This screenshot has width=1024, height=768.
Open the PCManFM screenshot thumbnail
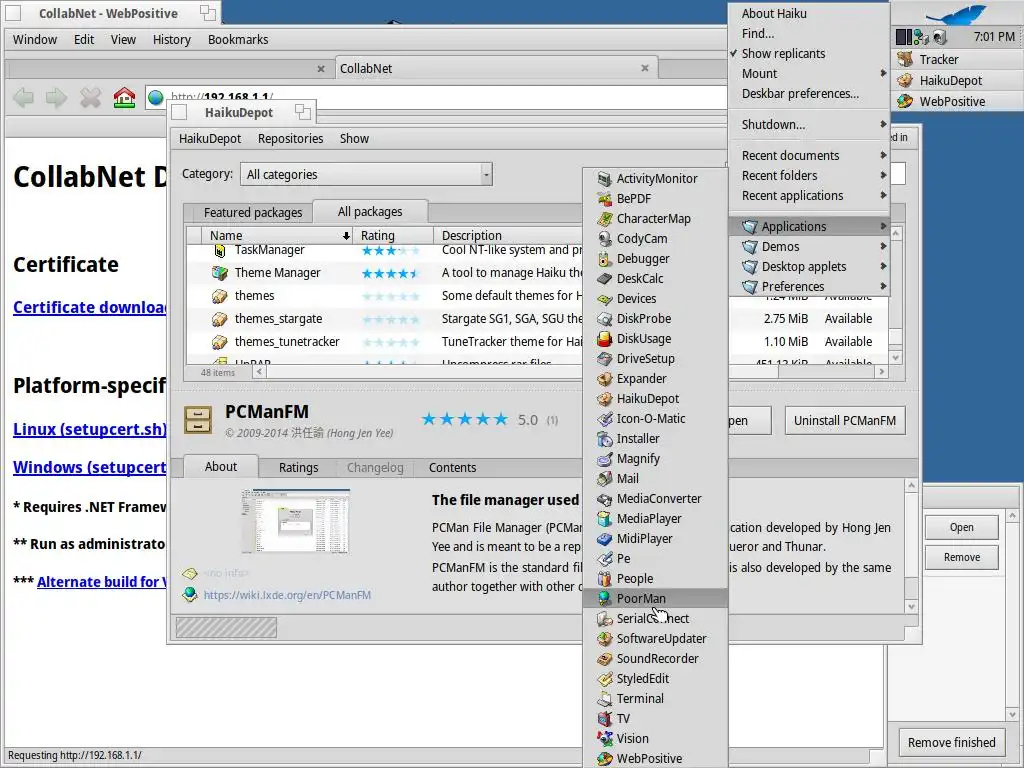[295, 521]
